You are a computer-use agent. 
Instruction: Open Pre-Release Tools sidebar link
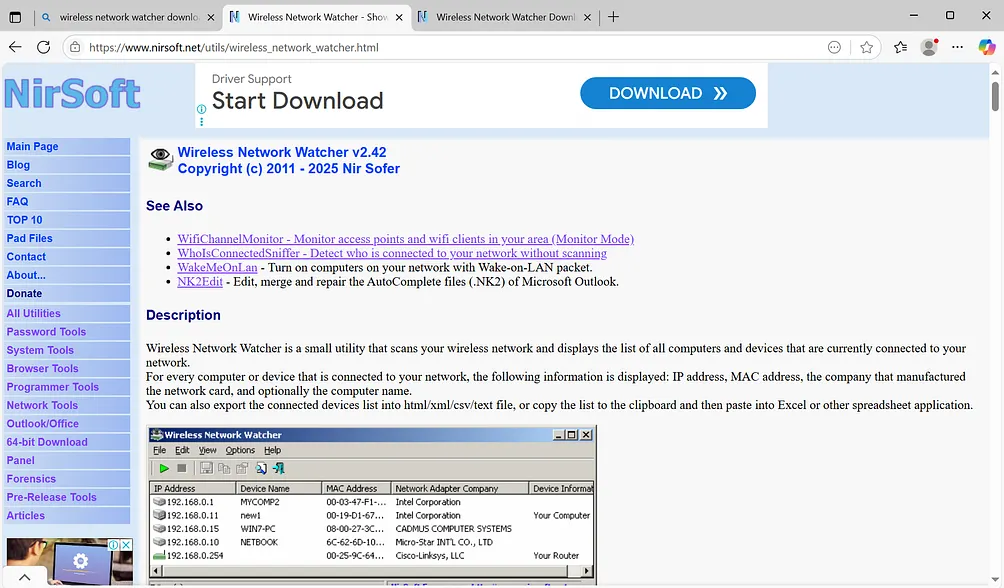click(67, 497)
